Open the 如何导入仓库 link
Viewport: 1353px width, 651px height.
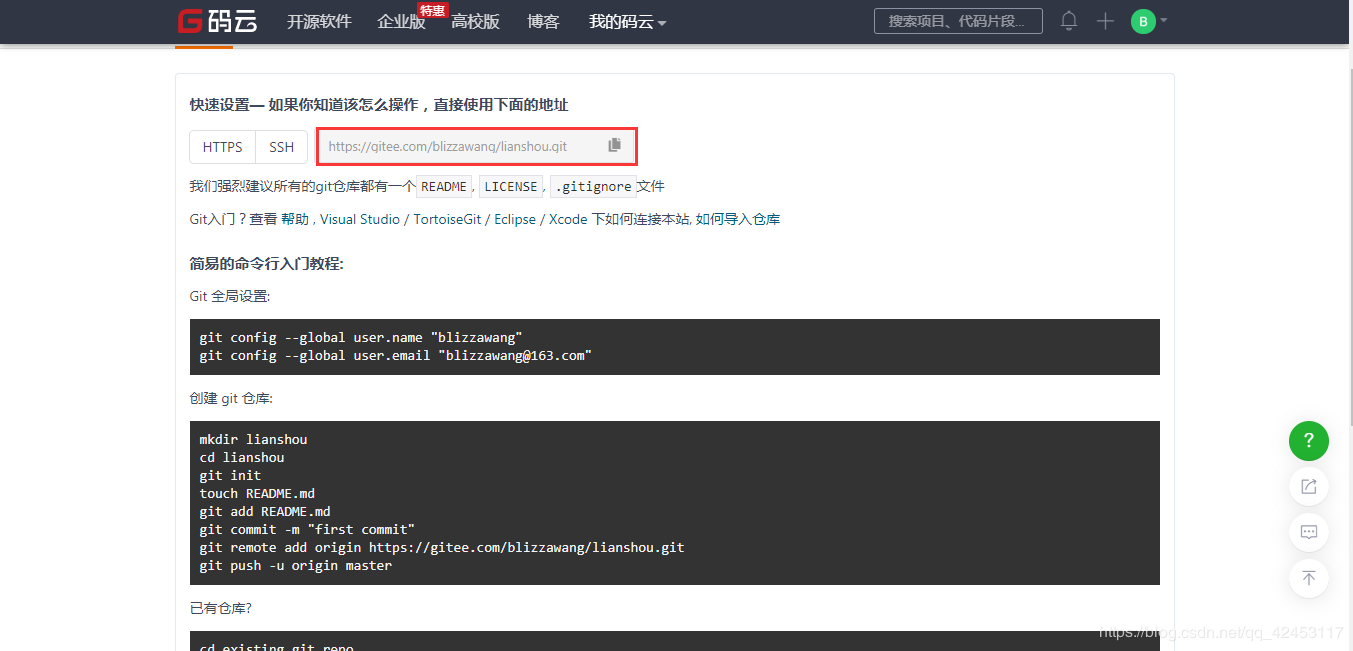738,219
